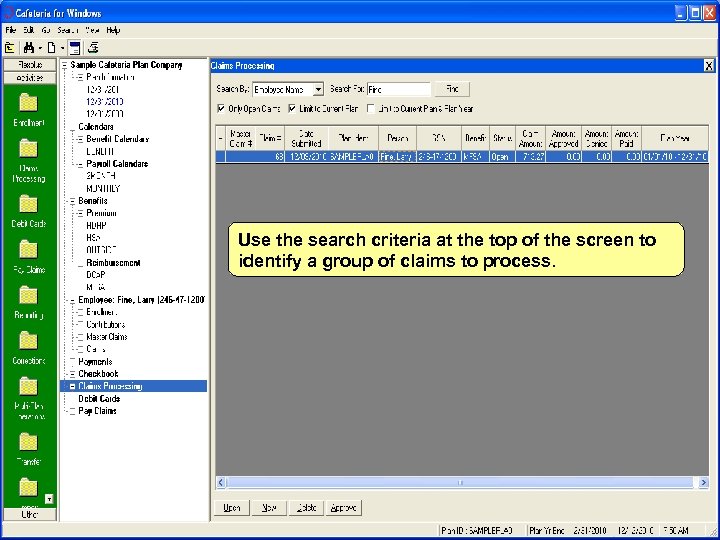This screenshot has height=540, width=720.
Task: Open the Corrections folder in the sidebar
Action: pos(28,341)
